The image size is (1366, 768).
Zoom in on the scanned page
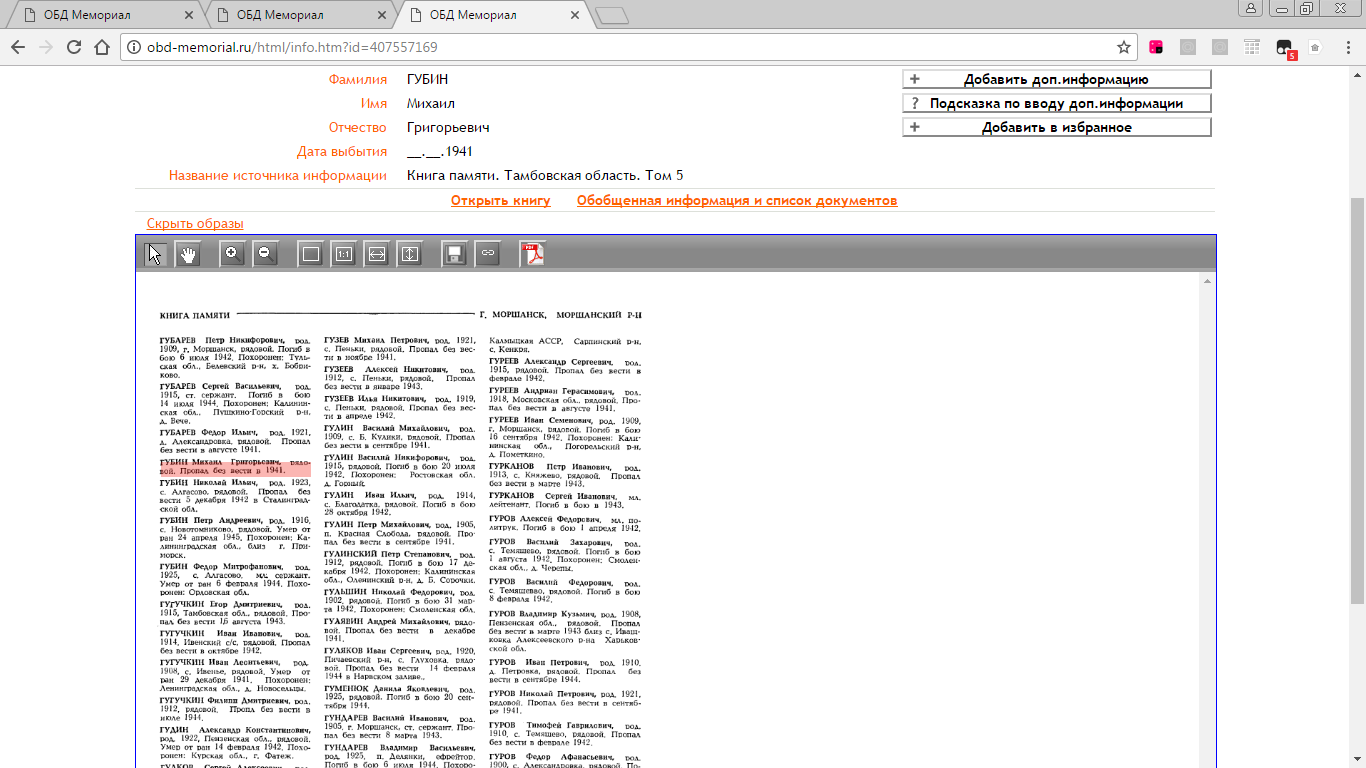click(232, 254)
